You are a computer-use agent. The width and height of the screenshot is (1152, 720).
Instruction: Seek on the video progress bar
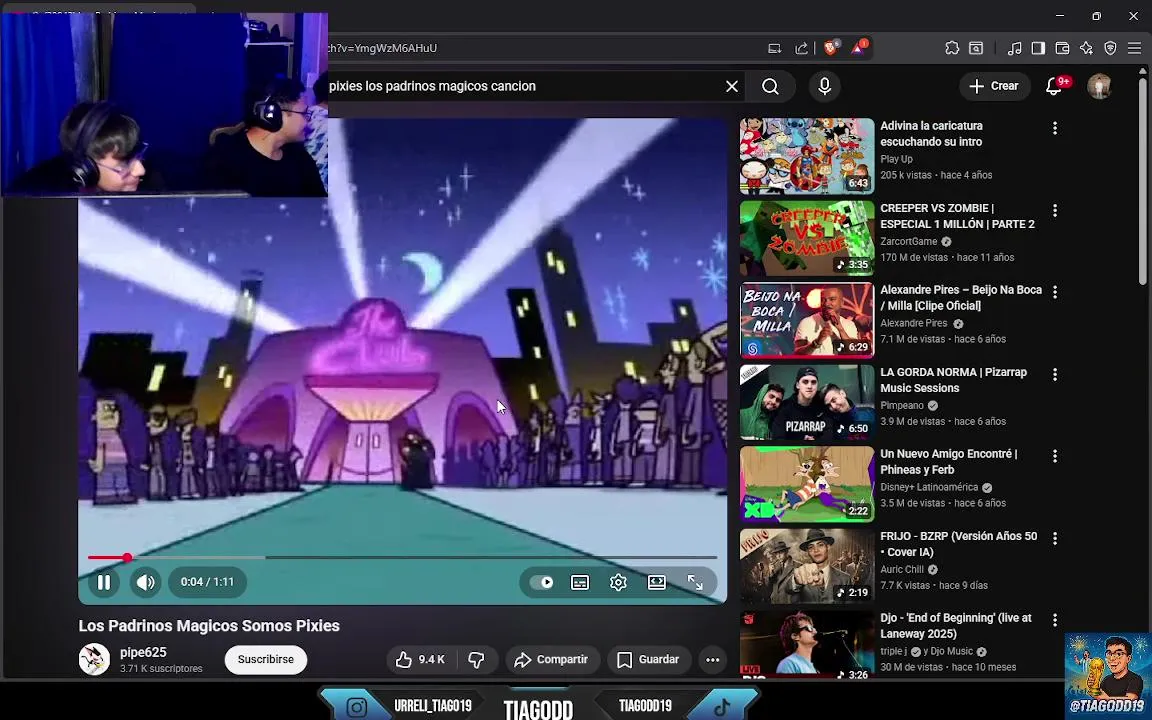[x=403, y=558]
